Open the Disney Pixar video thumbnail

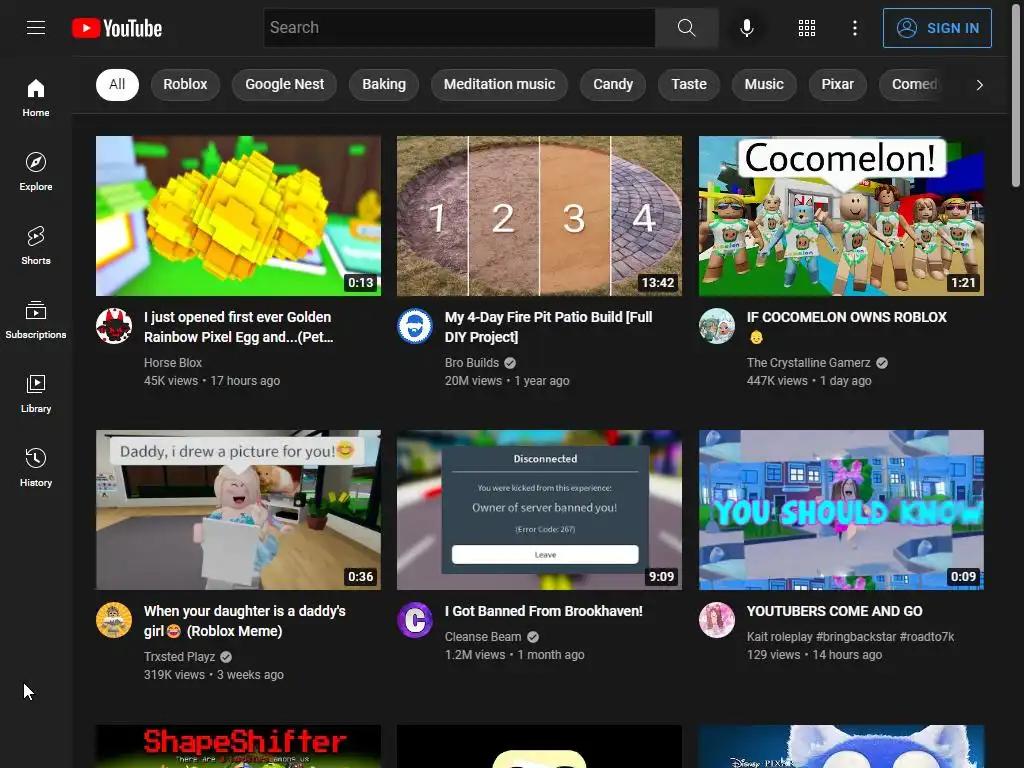[x=841, y=746]
